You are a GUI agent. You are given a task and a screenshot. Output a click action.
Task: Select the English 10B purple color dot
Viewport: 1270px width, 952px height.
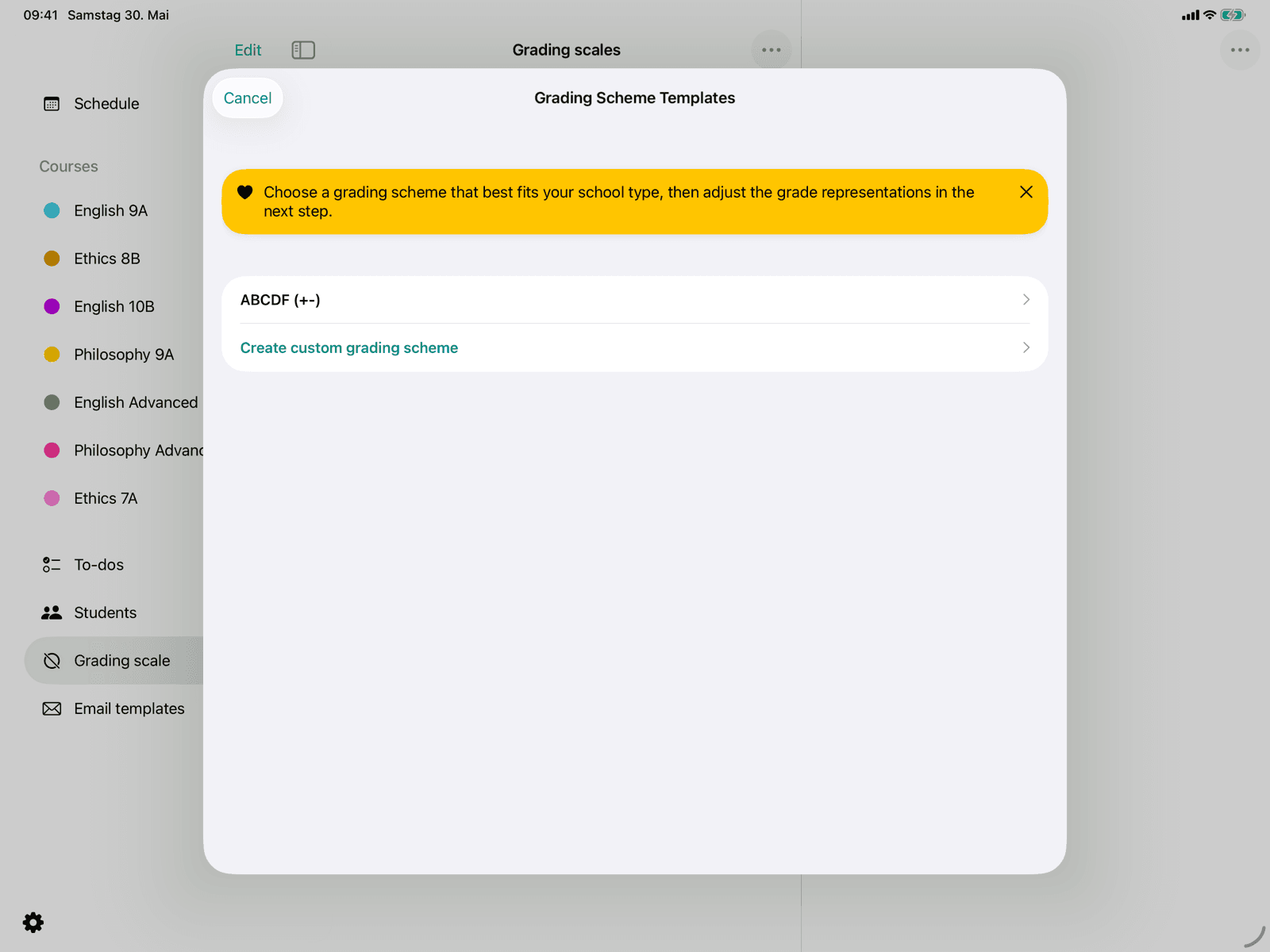click(x=52, y=306)
